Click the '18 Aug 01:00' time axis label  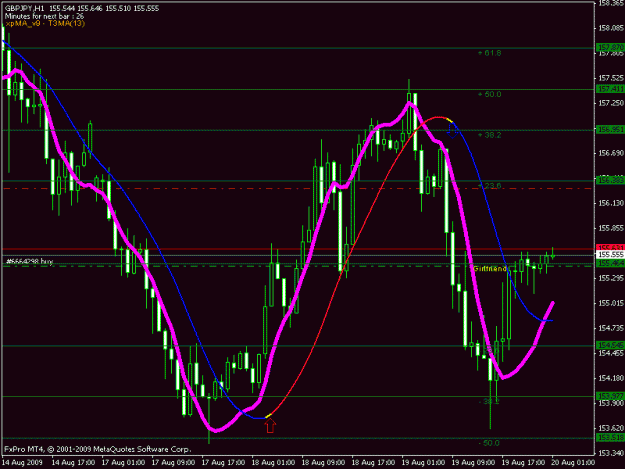(x=273, y=463)
